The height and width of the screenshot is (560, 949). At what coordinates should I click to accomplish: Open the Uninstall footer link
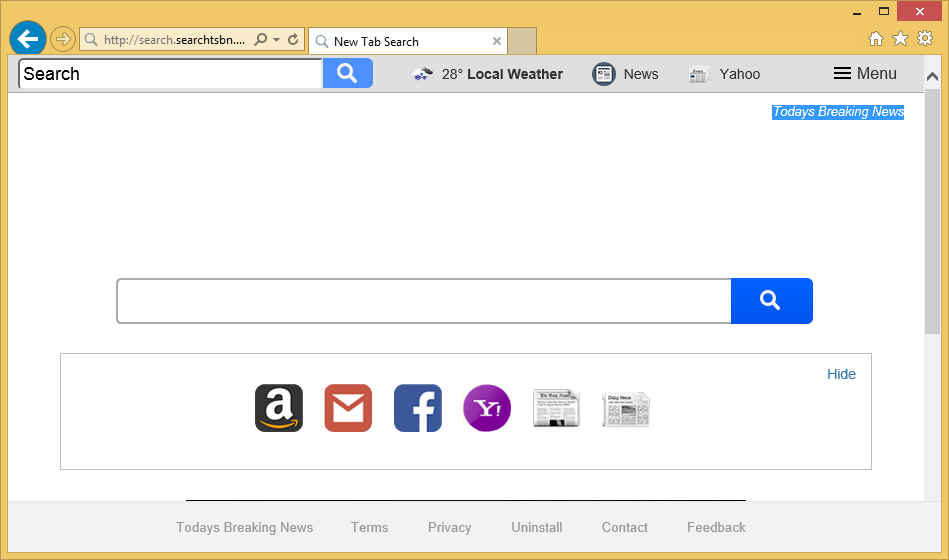[537, 527]
